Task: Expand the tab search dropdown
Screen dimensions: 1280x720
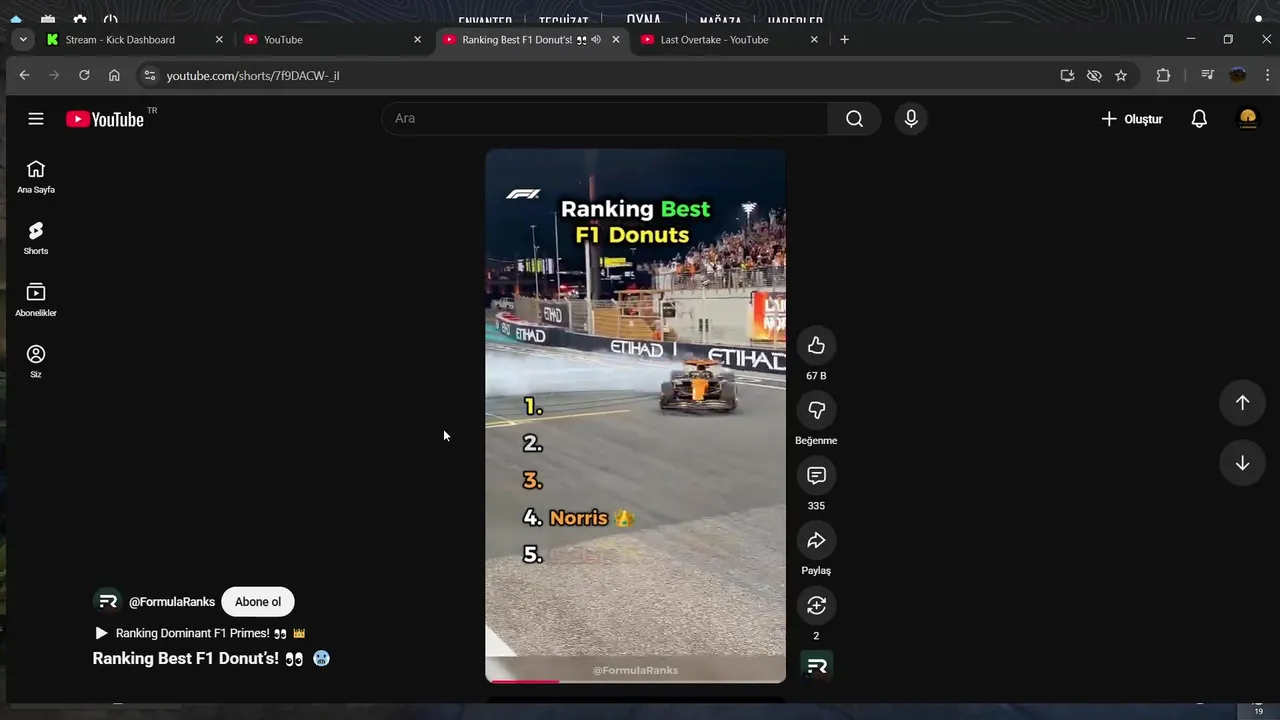Action: pyautogui.click(x=22, y=39)
